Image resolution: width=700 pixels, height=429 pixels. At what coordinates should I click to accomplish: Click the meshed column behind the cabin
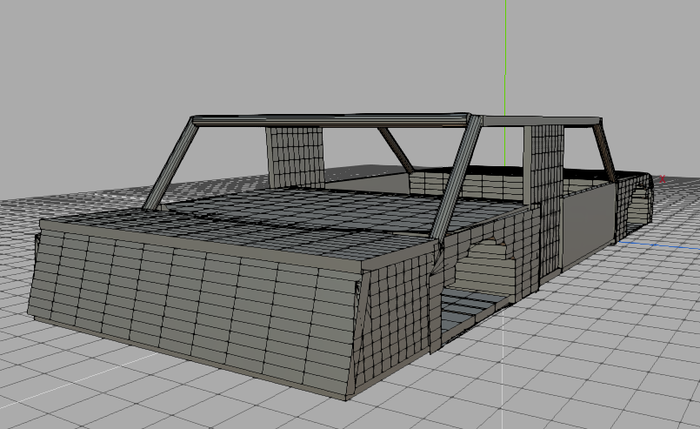[293, 155]
